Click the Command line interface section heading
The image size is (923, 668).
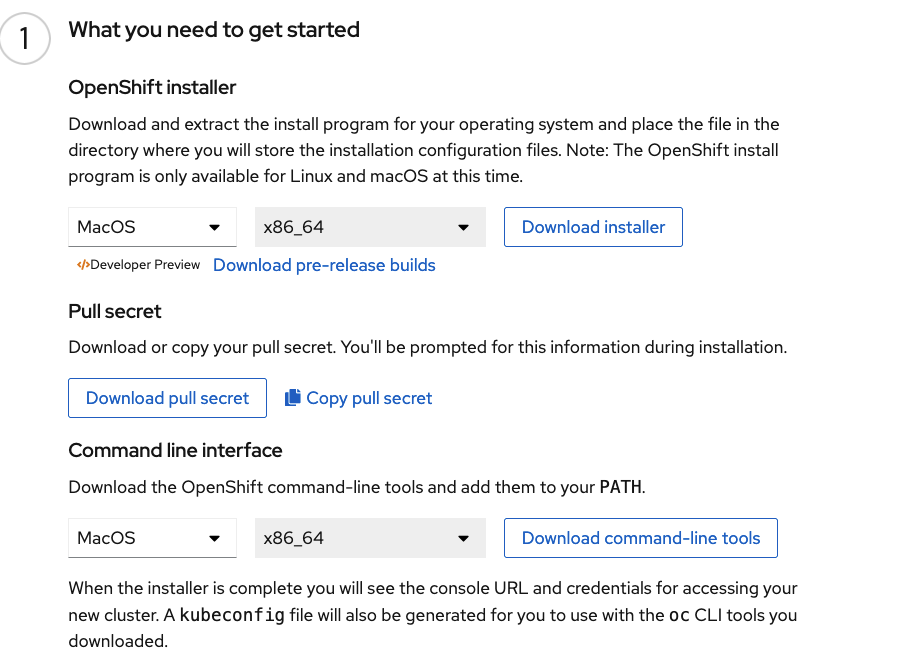tap(175, 450)
